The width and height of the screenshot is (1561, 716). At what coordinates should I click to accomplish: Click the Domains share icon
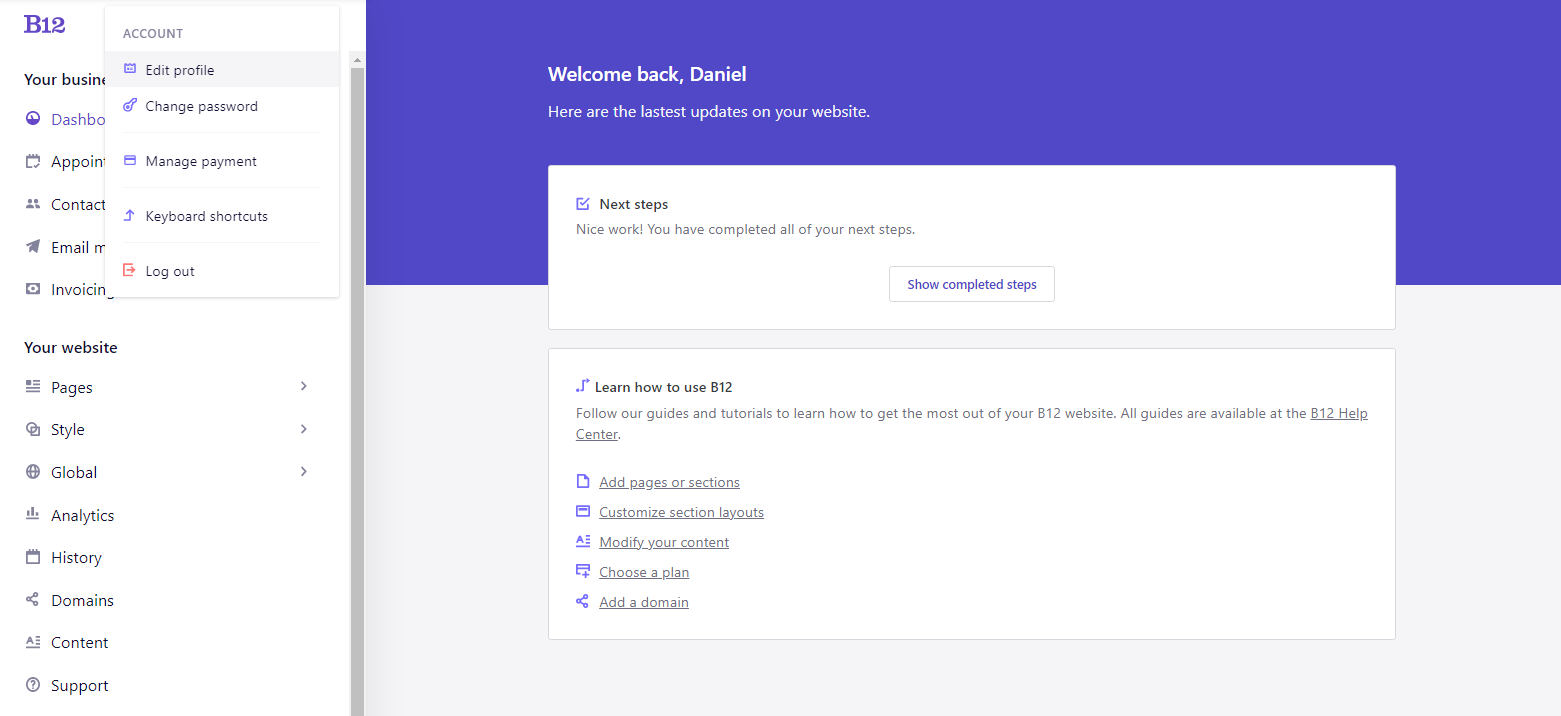pyautogui.click(x=33, y=600)
